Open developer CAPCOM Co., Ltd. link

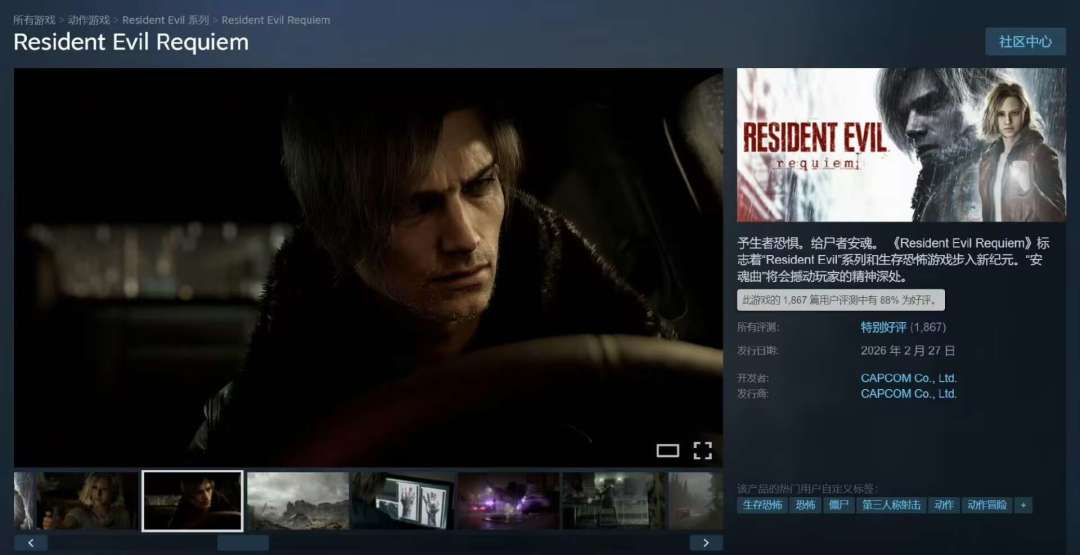pyautogui.click(x=908, y=378)
